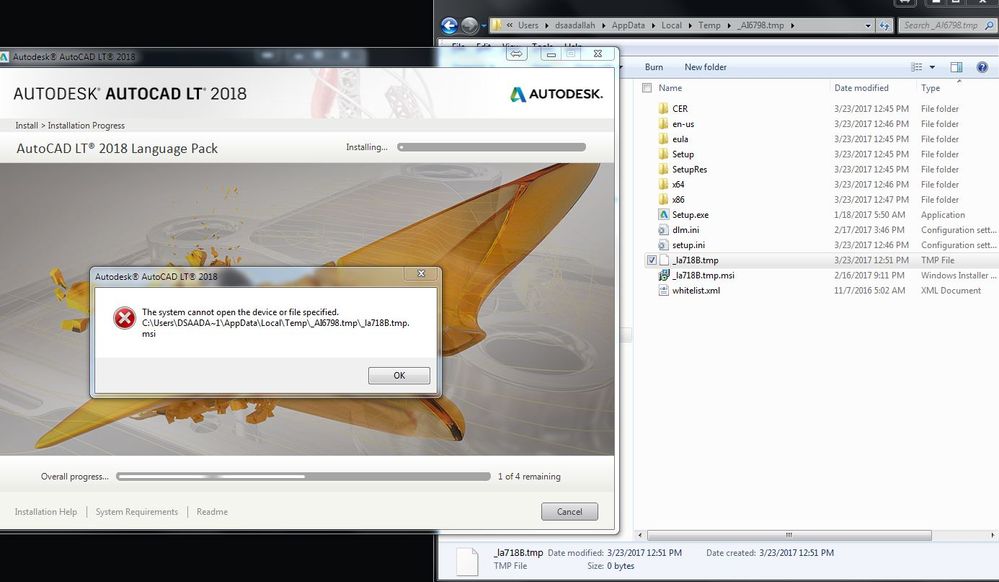
Task: Click the horizontal scrollbar left arrow
Action: 640,535
